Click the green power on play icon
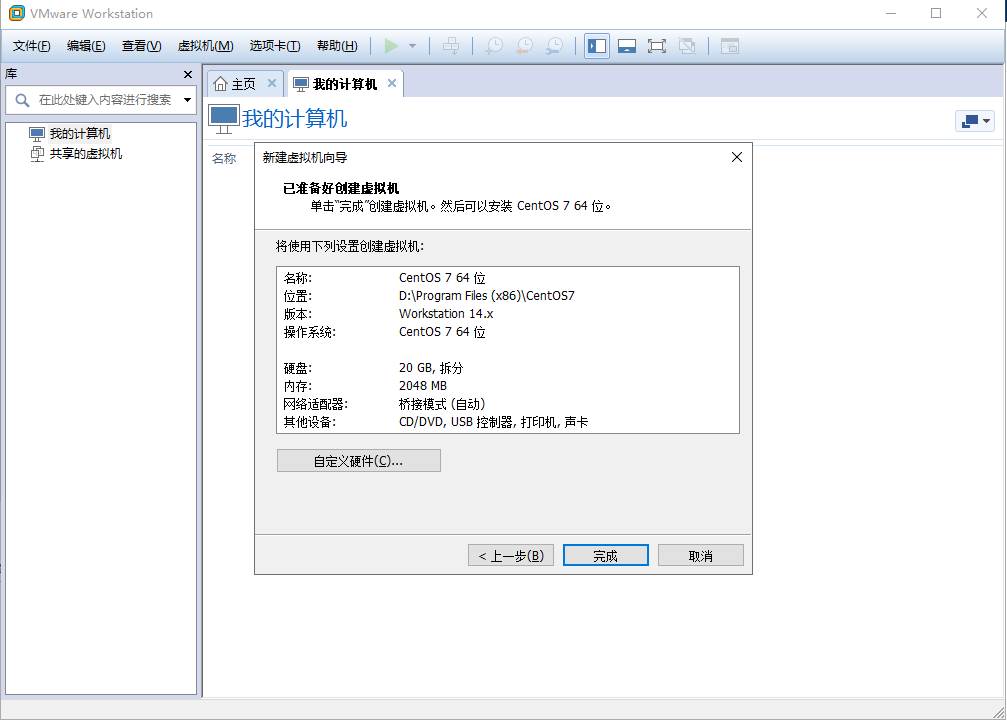 [x=391, y=46]
